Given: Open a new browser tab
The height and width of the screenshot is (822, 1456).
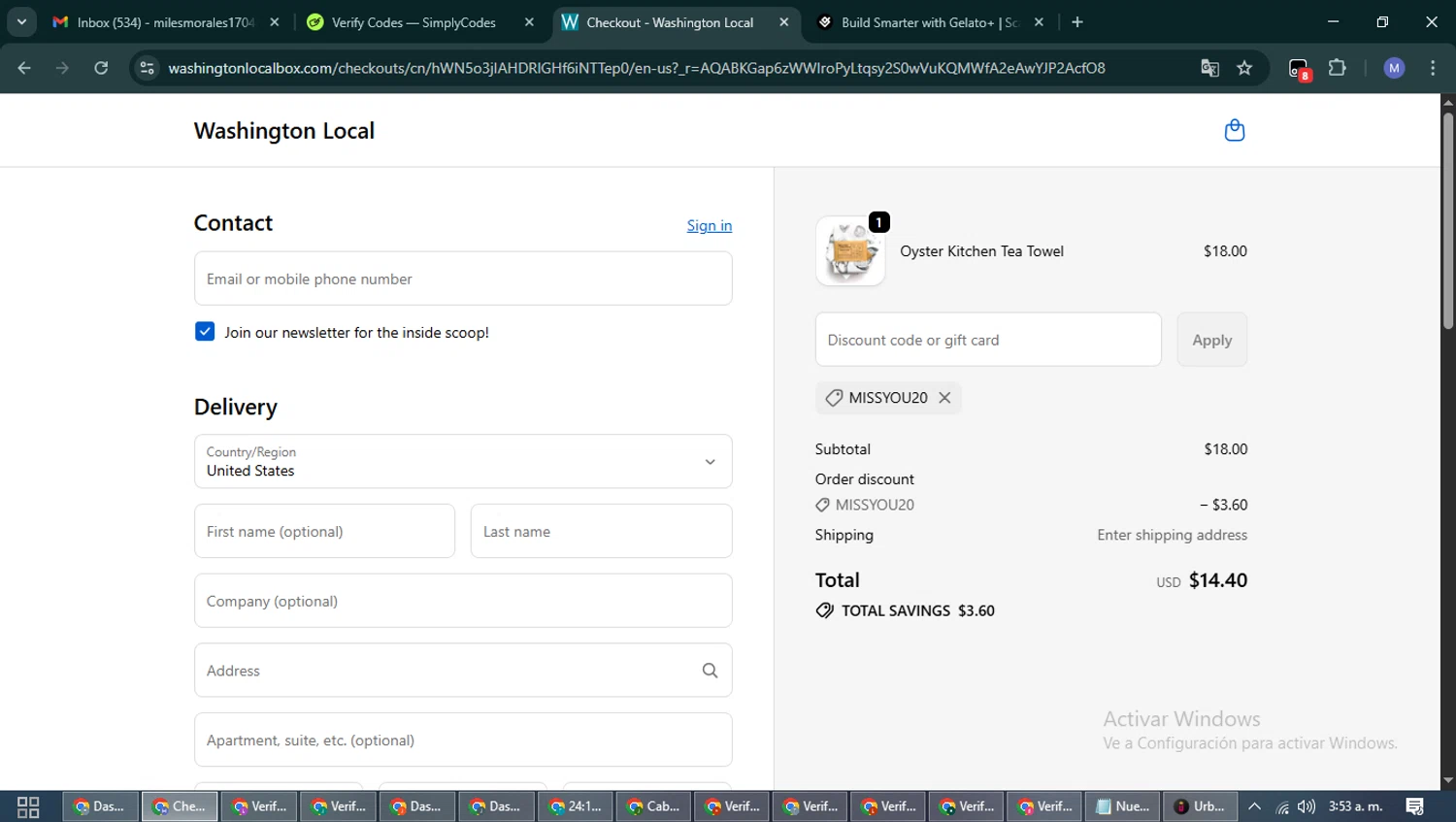Looking at the screenshot, I should 1077,22.
